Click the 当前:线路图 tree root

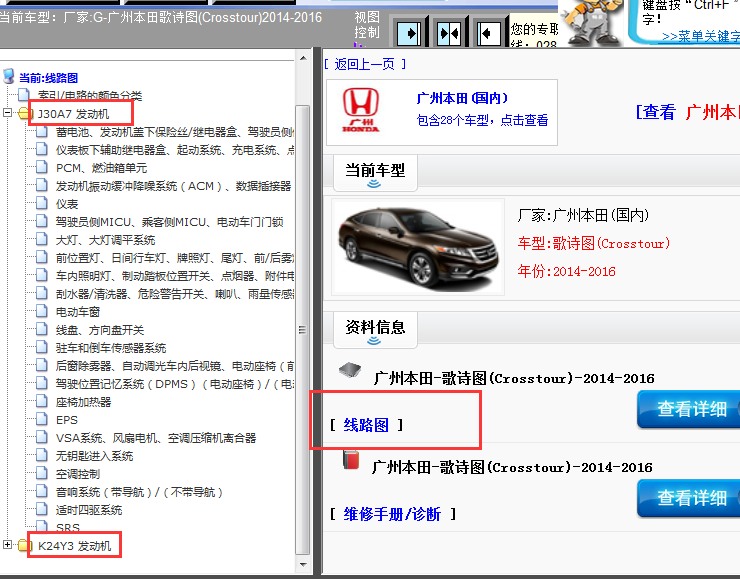point(48,78)
